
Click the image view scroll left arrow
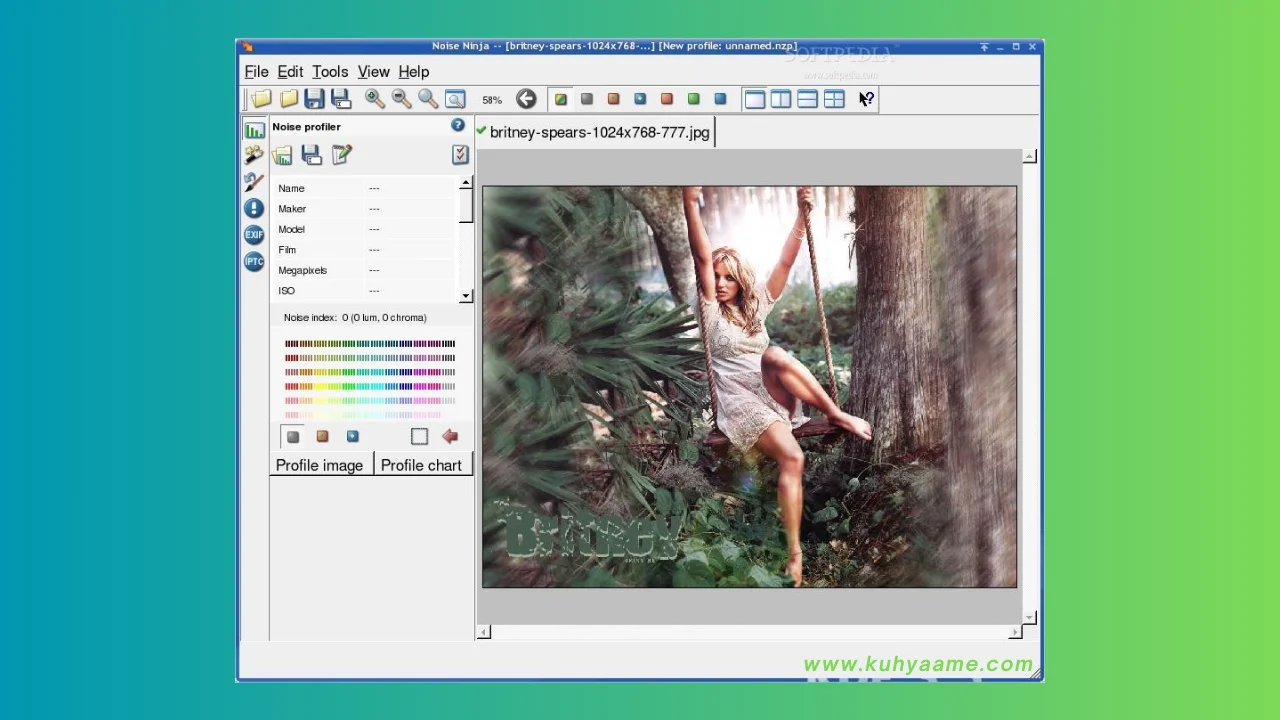(x=484, y=632)
